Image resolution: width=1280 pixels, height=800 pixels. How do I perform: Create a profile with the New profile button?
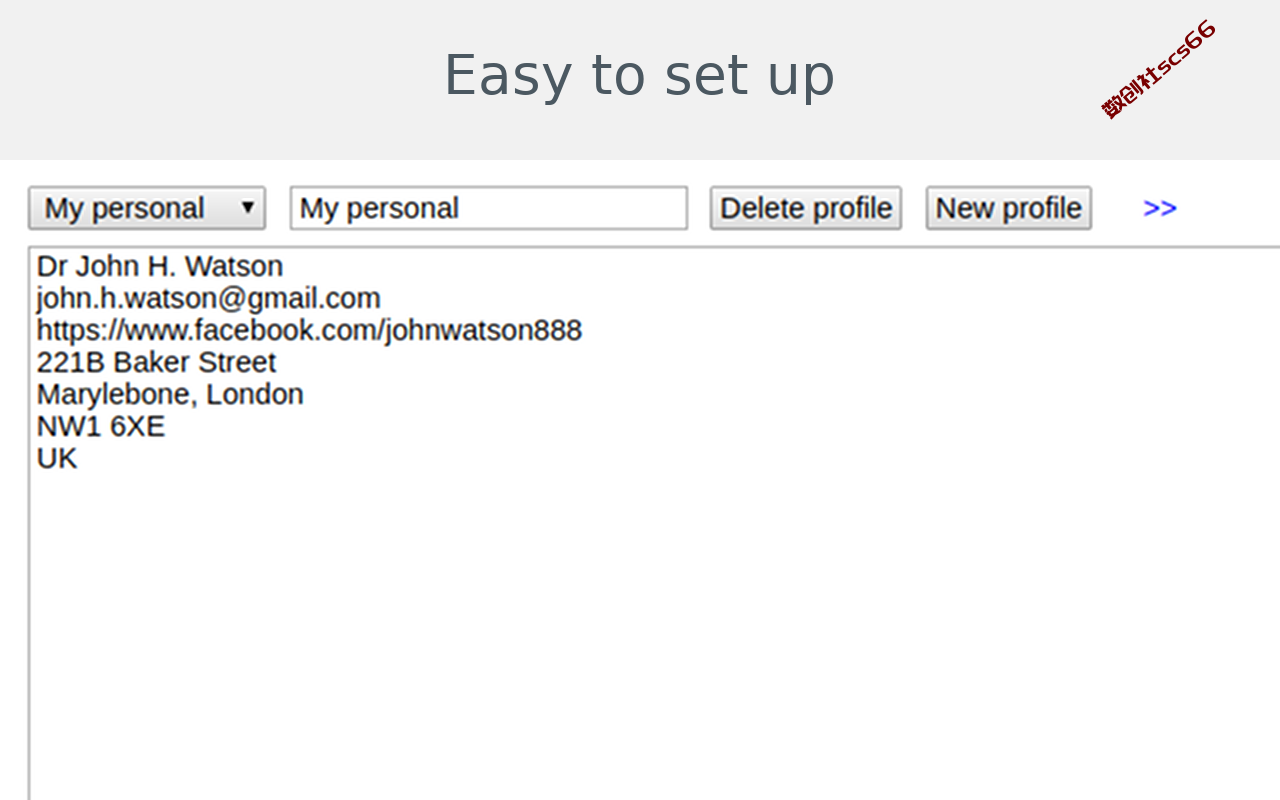(1008, 208)
